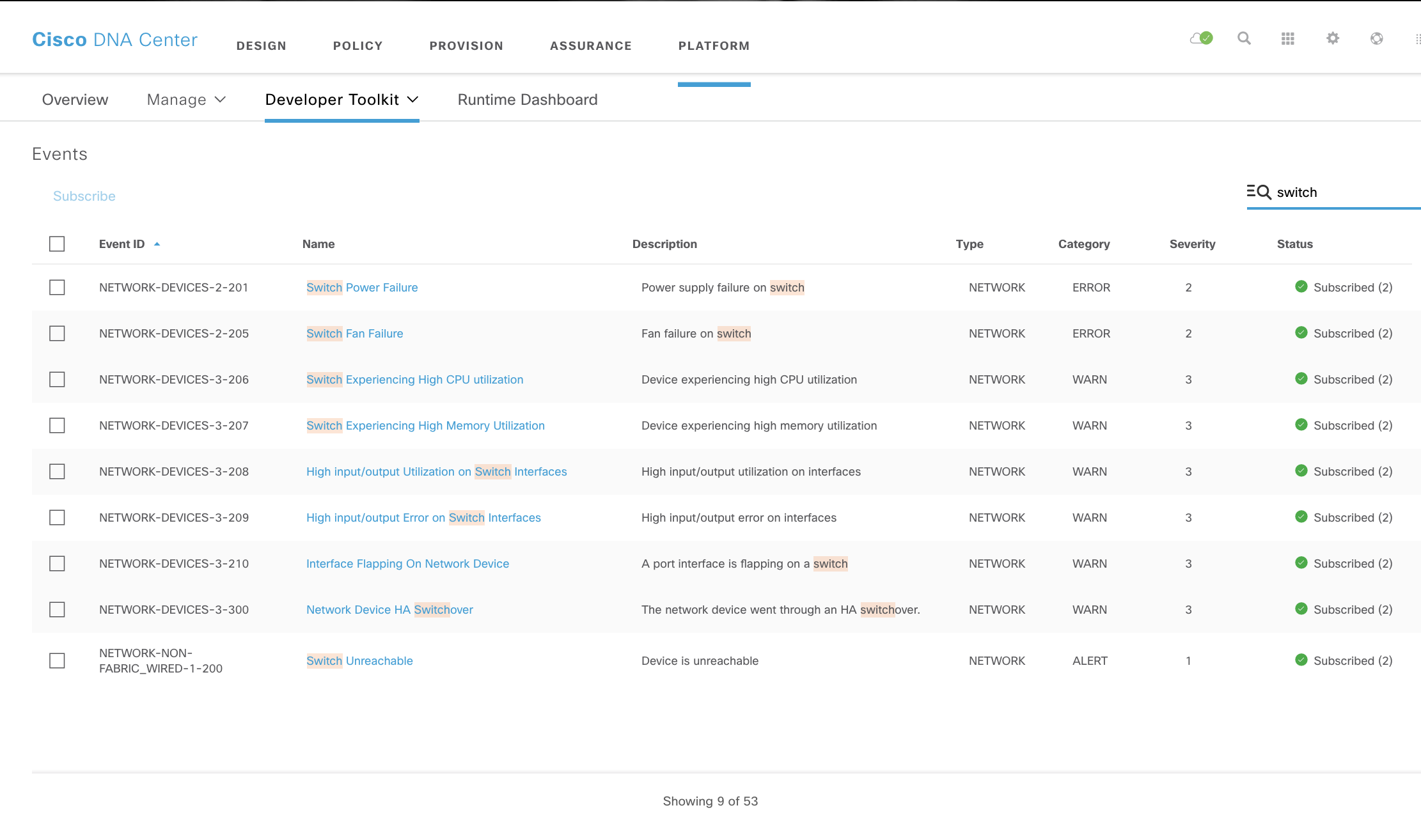Open the system settings gear icon

pyautogui.click(x=1332, y=38)
